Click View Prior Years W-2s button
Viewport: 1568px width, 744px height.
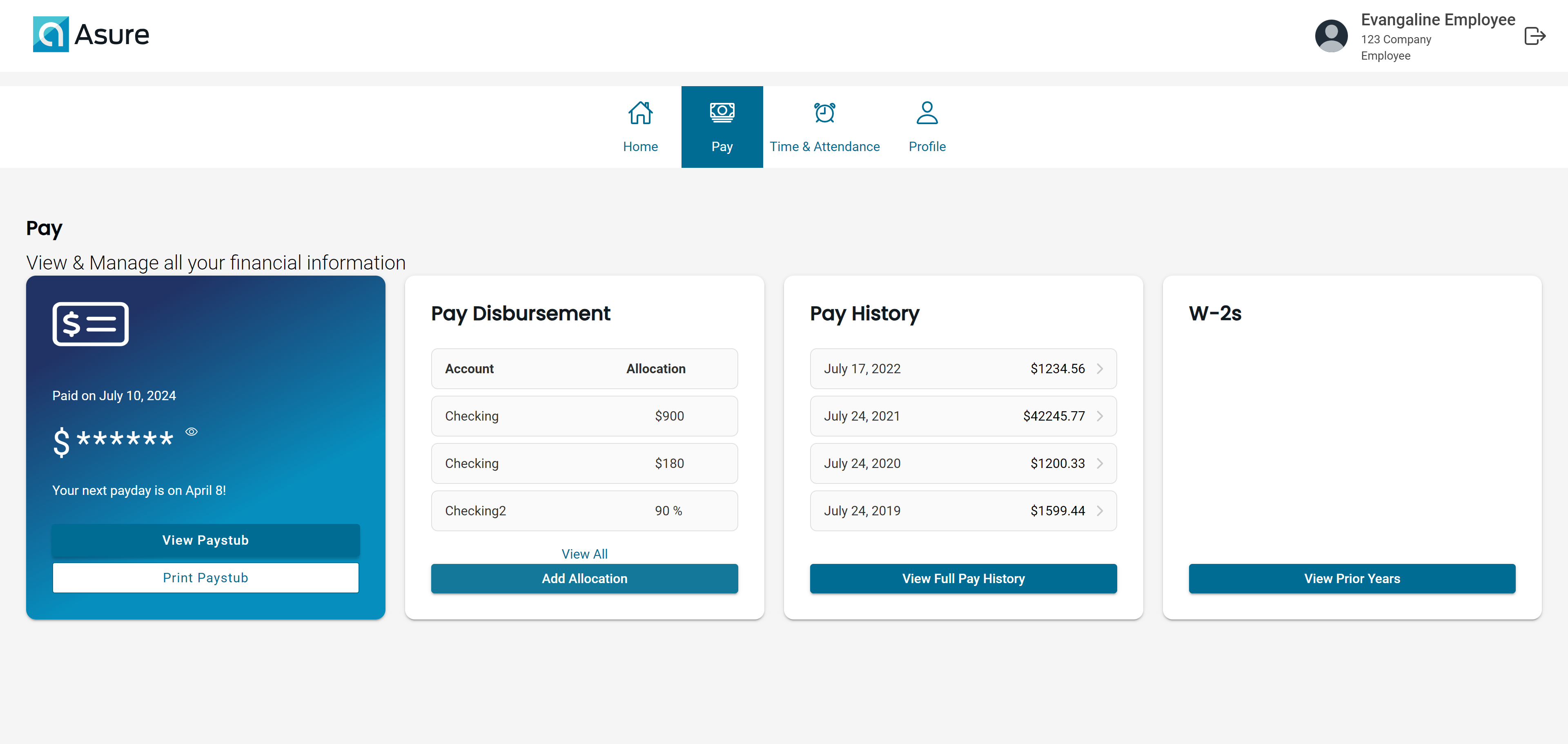point(1352,578)
